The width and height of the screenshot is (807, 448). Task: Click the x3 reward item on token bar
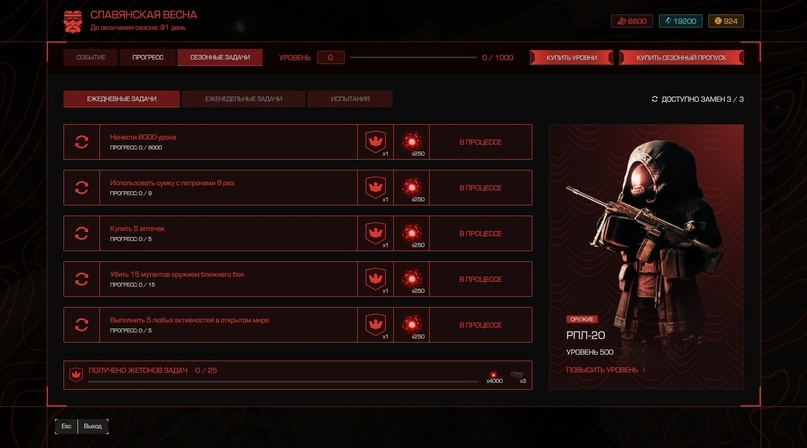coord(517,376)
